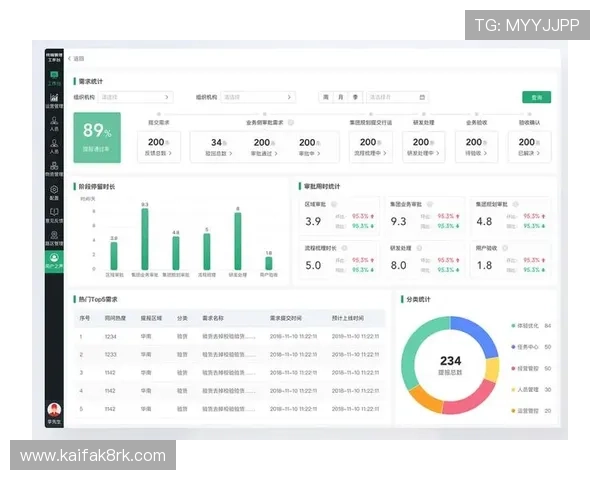Click the 李先生 user avatar

click(x=54, y=410)
